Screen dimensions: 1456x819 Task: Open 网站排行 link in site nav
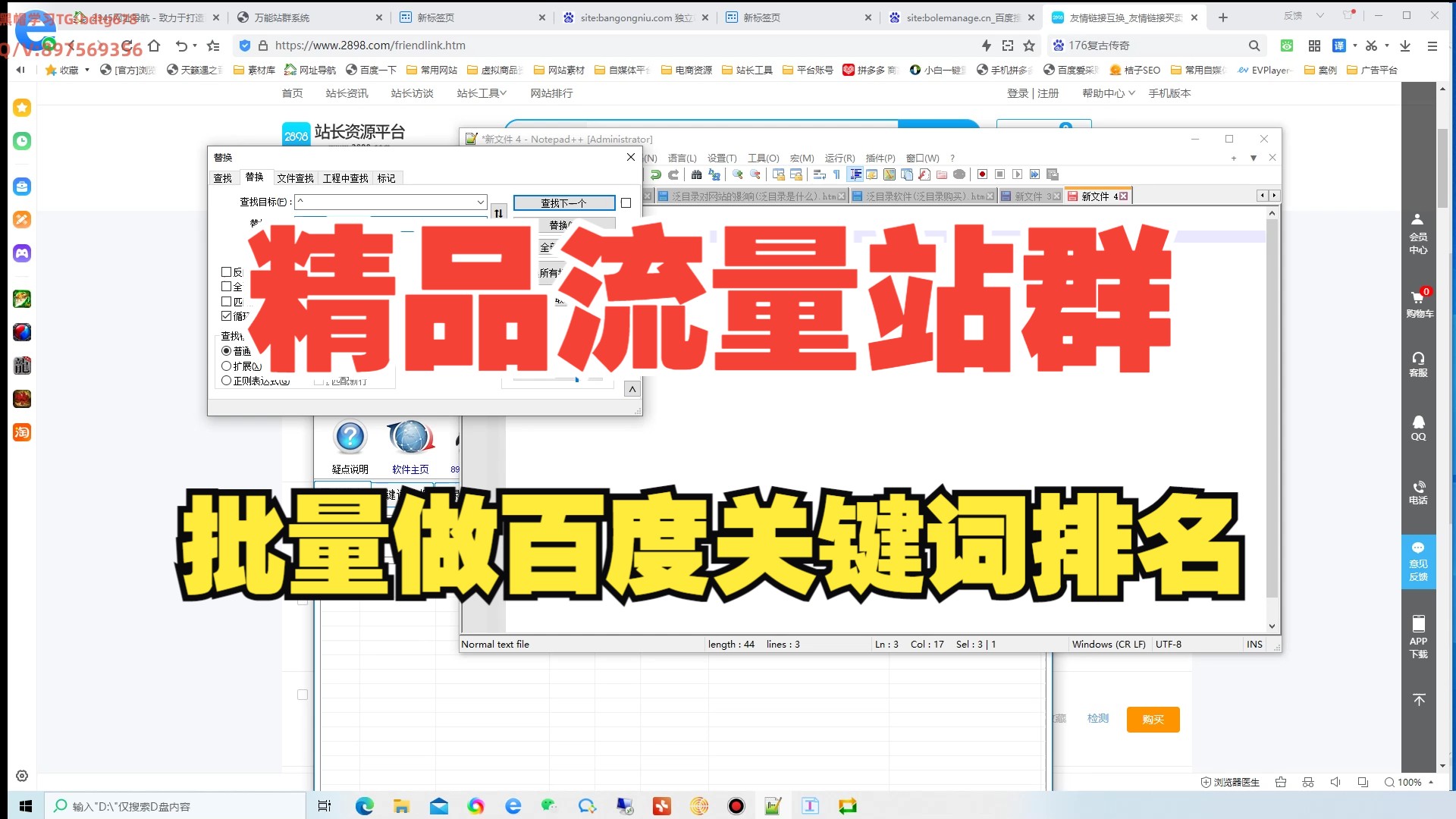(551, 93)
